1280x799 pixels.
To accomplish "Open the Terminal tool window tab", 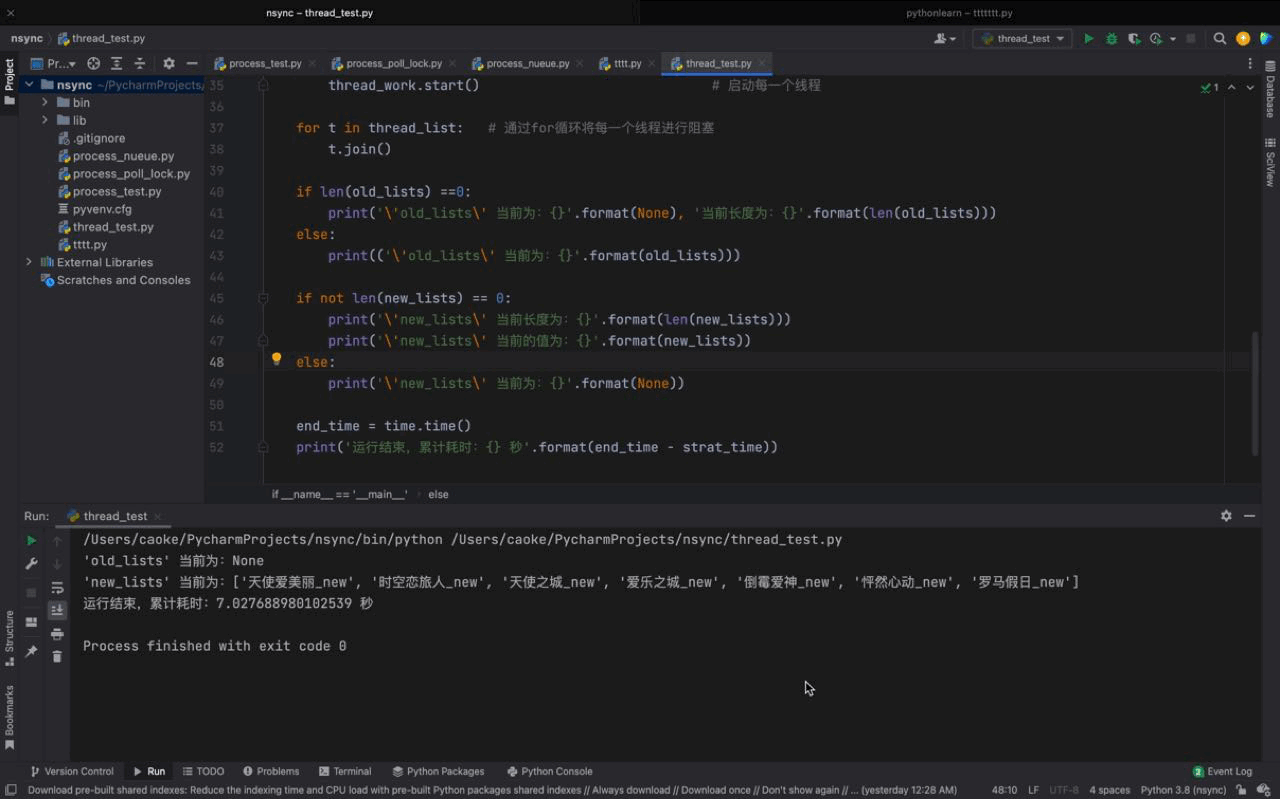I will 345,771.
